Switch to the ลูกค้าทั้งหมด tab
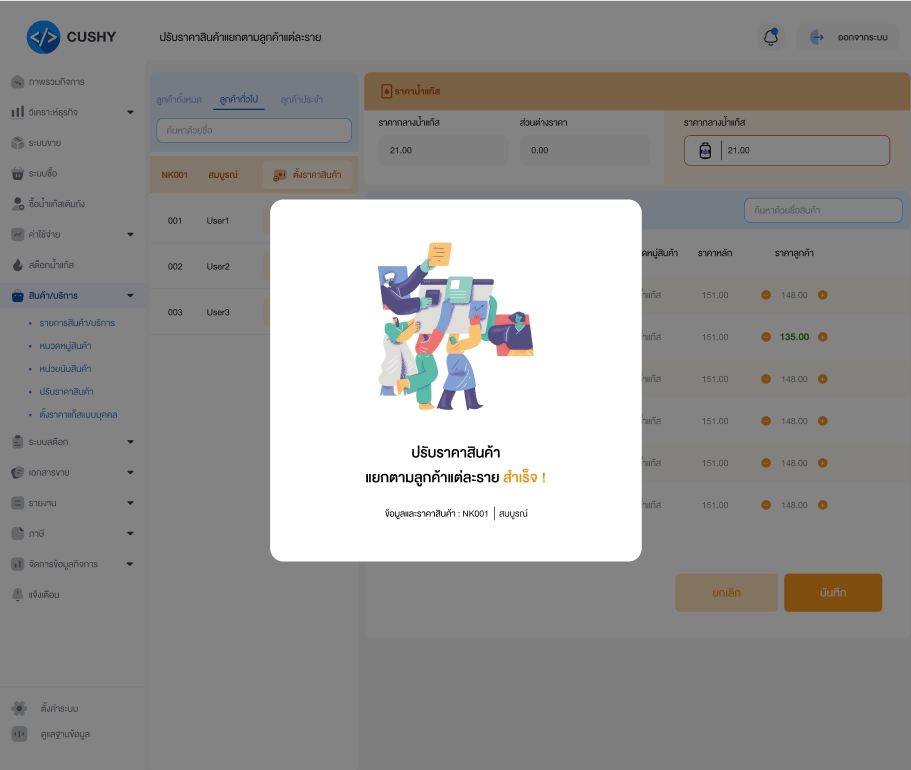The image size is (911, 770). (179, 99)
